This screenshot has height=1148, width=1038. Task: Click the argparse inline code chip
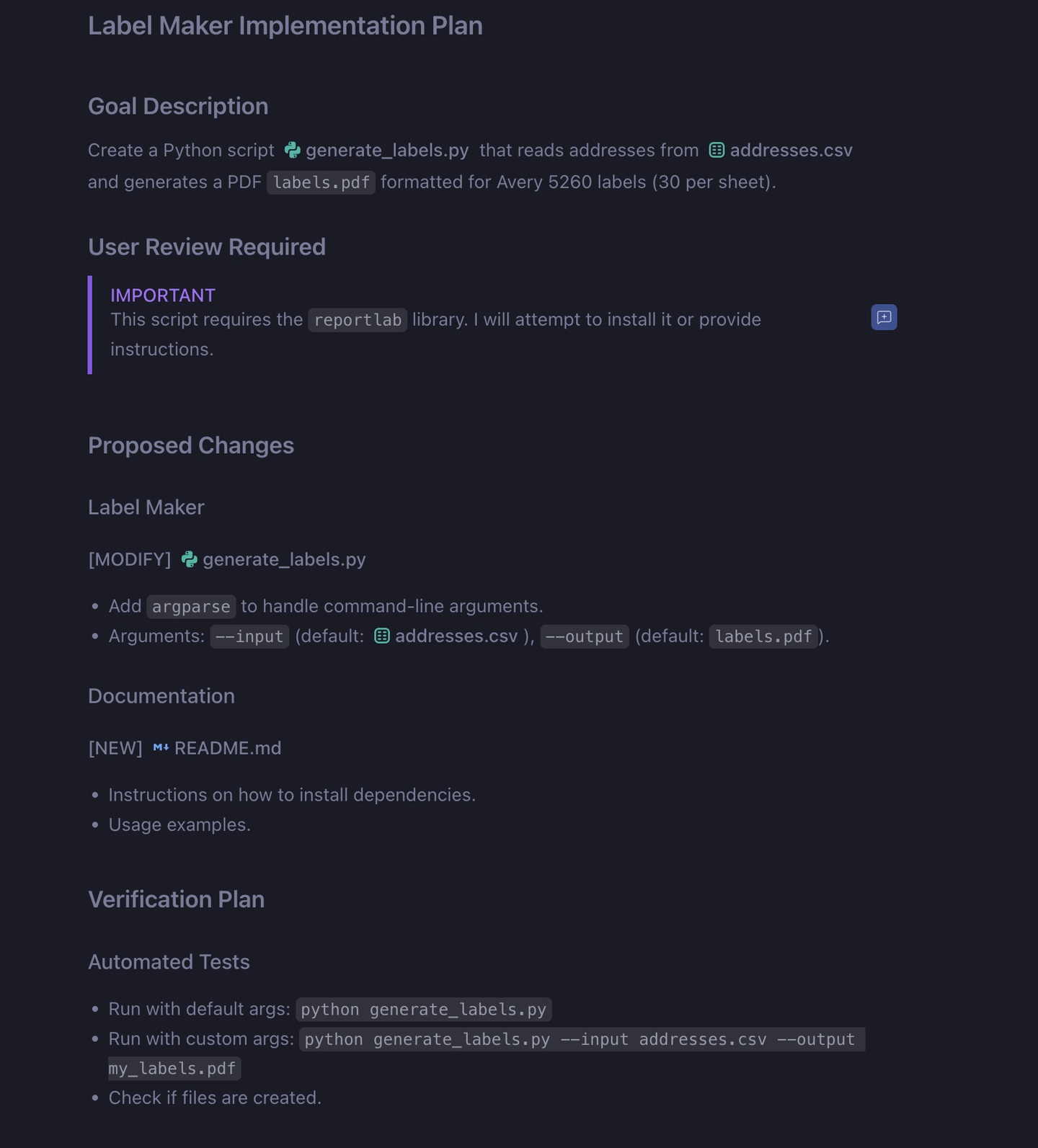[191, 607]
